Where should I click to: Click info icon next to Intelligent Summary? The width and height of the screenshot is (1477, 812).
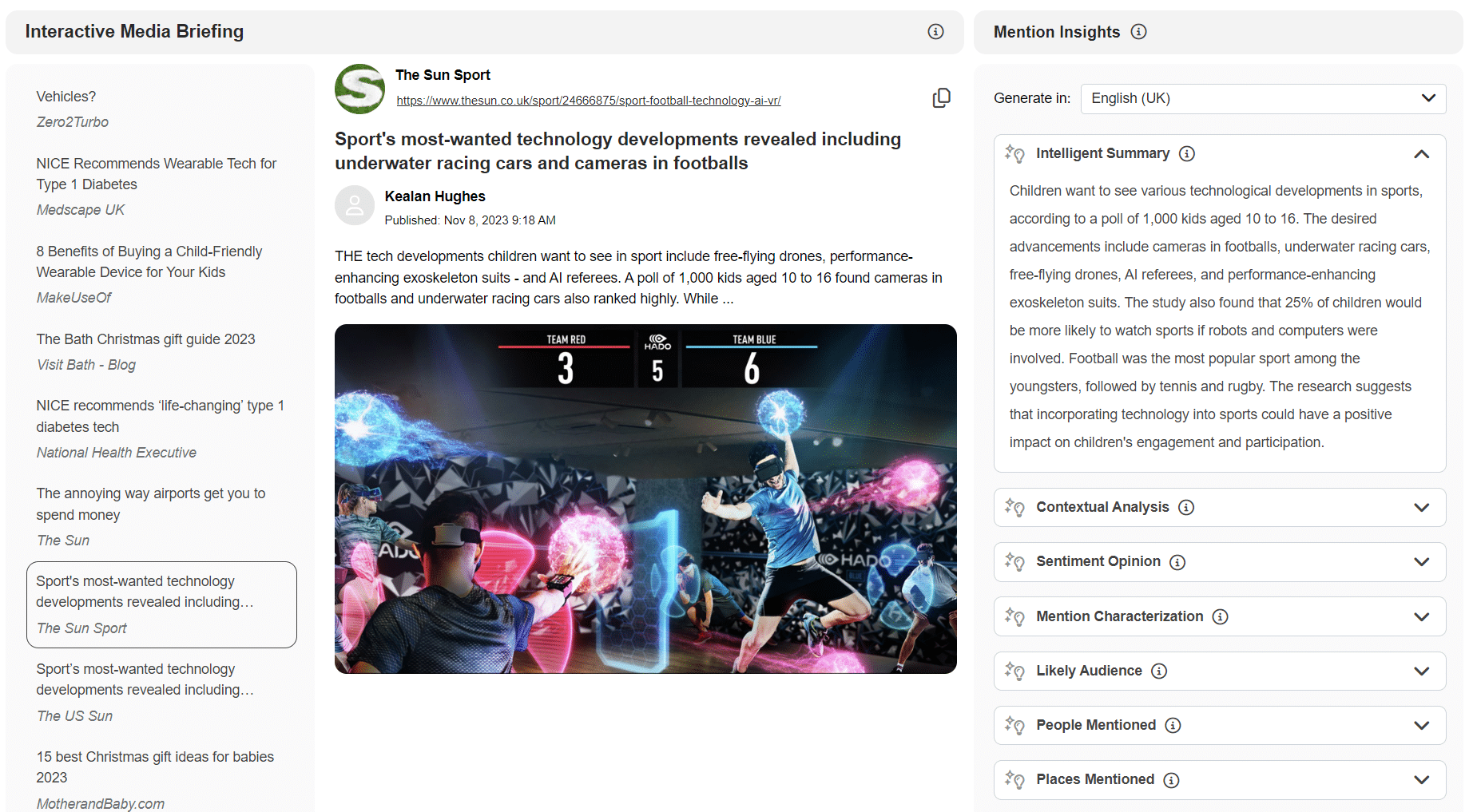[x=1187, y=153]
